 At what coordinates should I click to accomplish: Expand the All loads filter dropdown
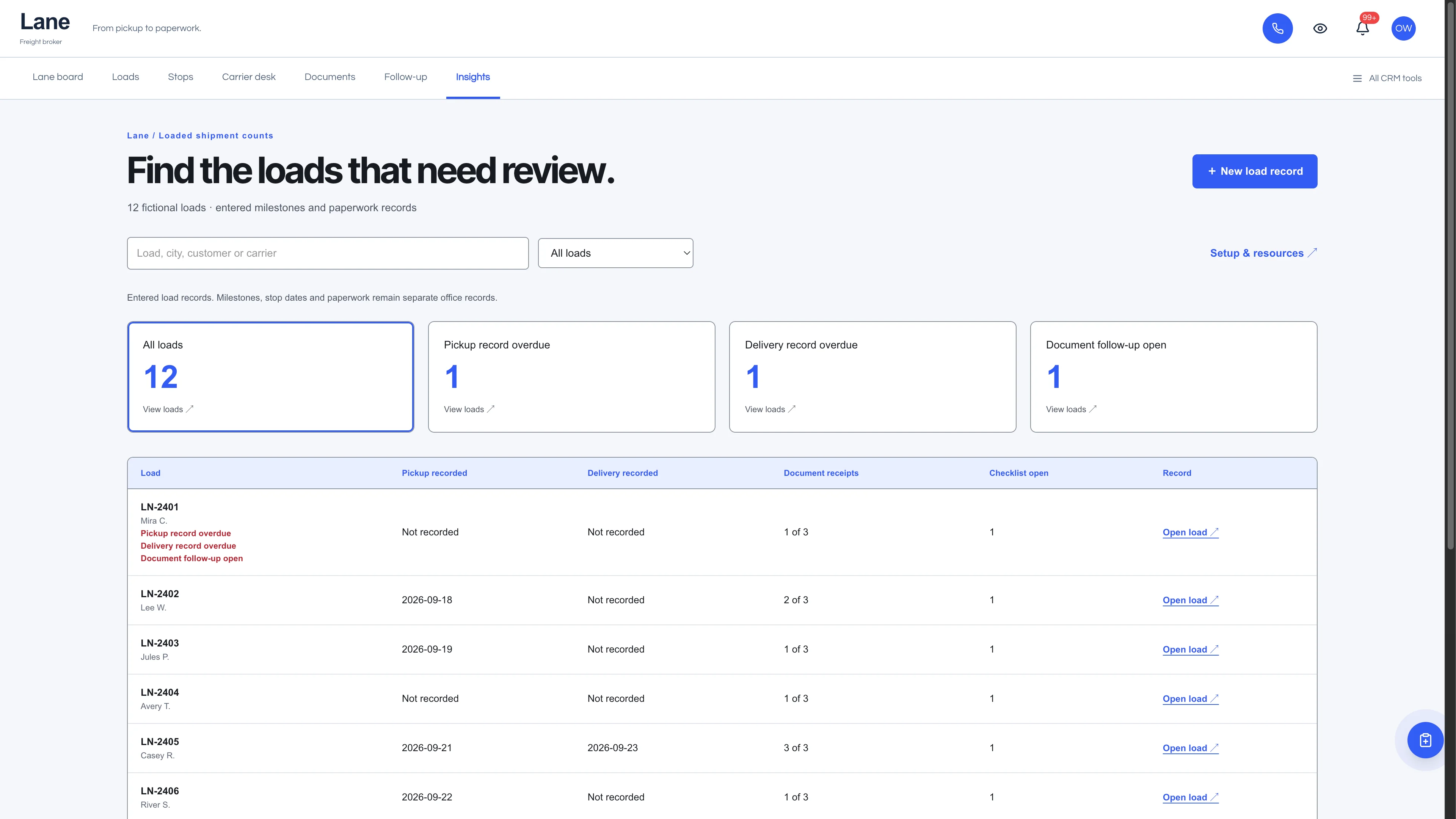pos(615,253)
